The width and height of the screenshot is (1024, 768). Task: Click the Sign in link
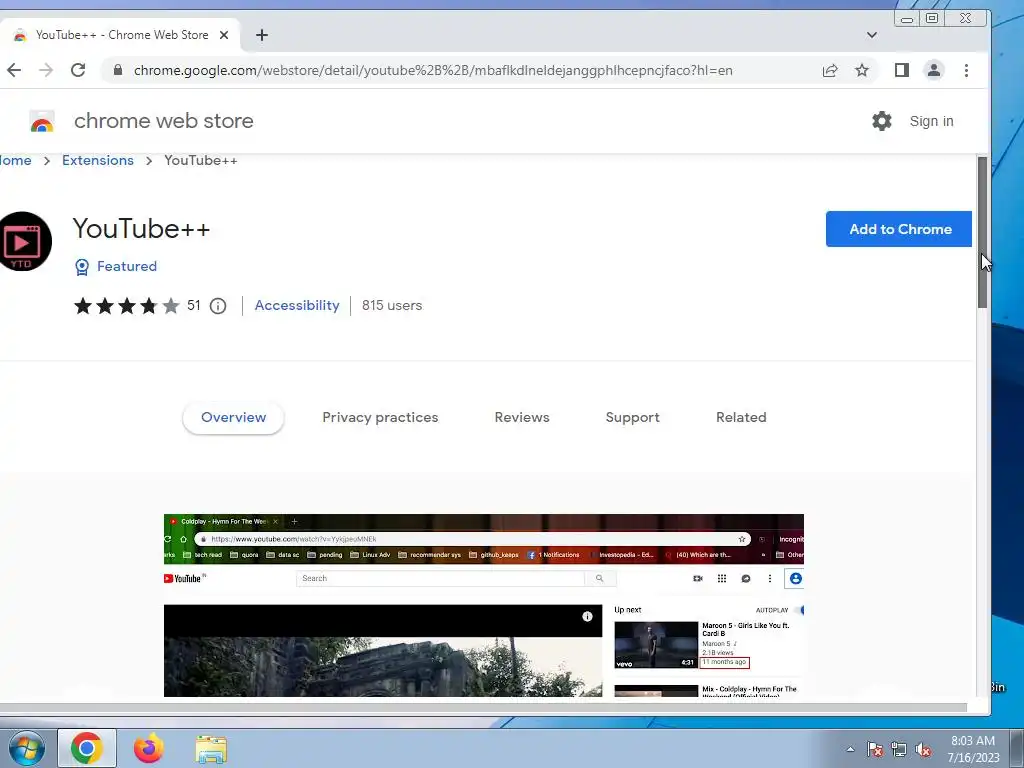931,121
